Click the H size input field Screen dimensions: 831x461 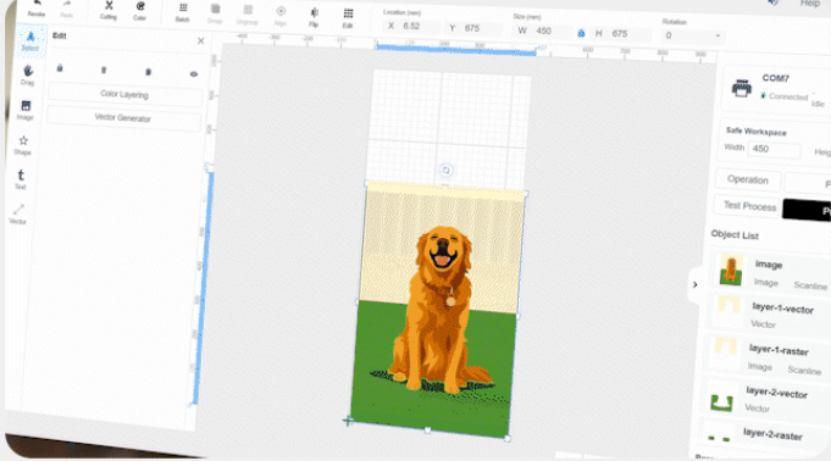pos(620,33)
